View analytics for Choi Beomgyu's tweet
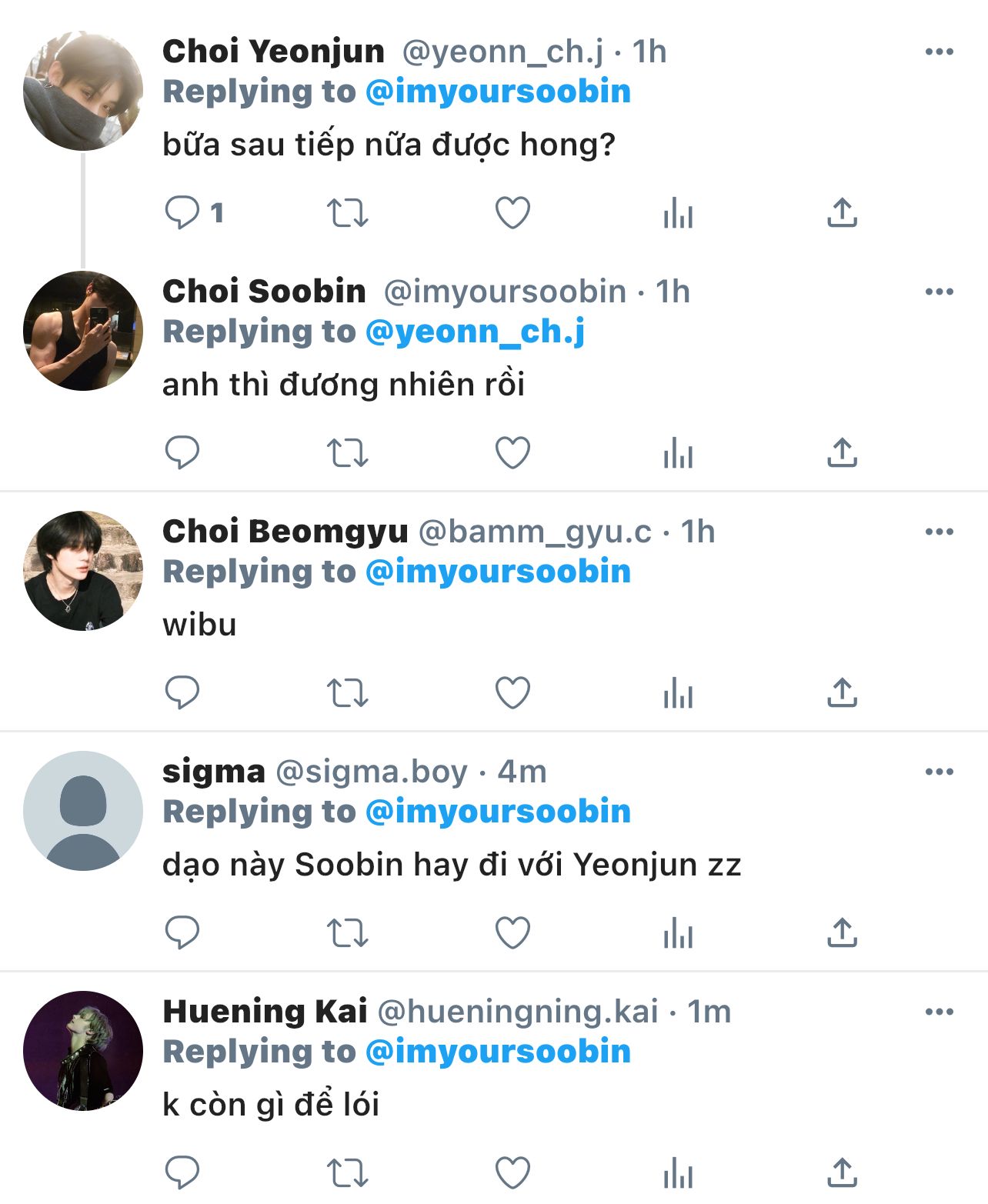 coord(678,693)
